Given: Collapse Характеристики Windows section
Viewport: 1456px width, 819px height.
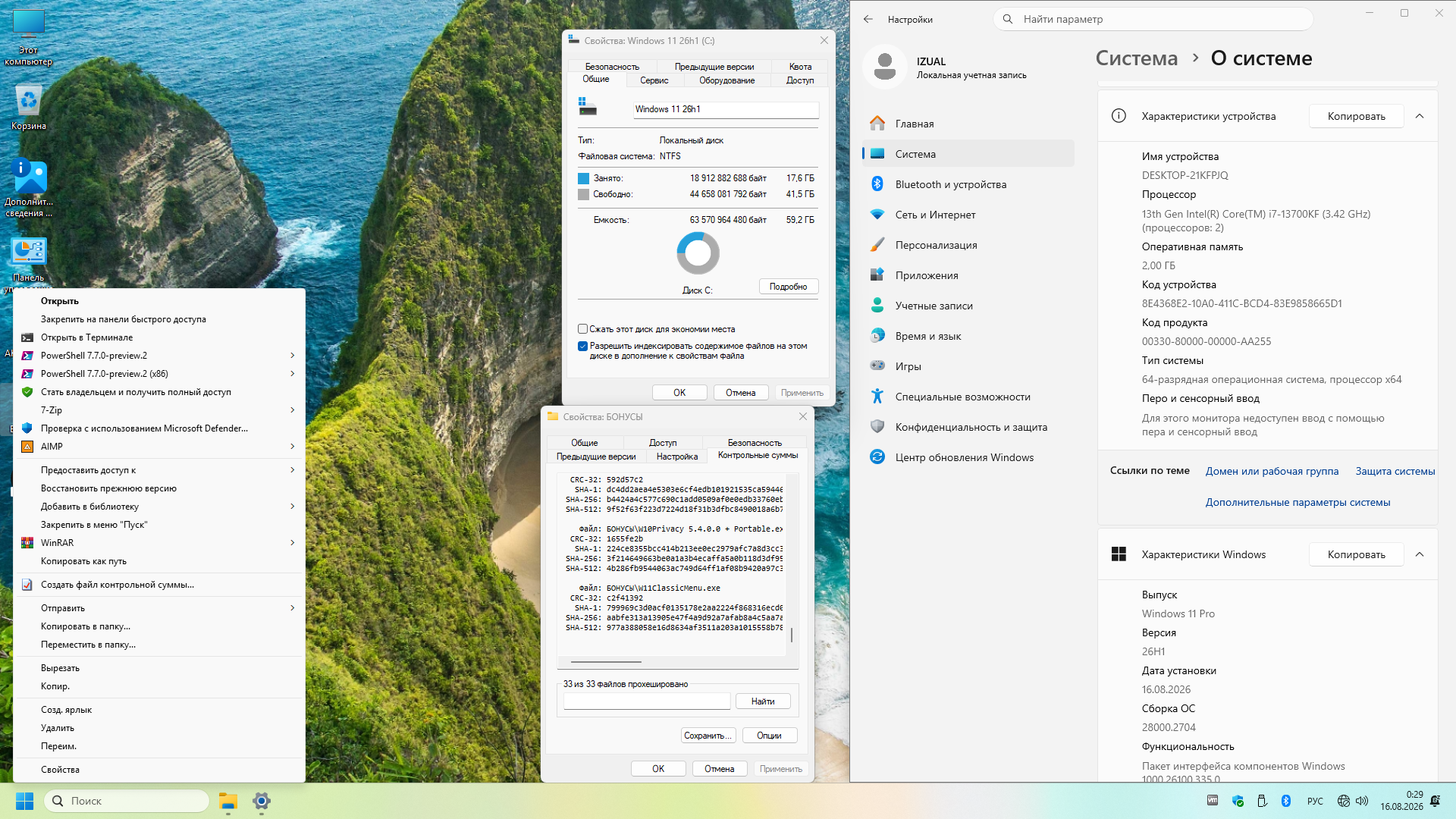Looking at the screenshot, I should [x=1420, y=554].
